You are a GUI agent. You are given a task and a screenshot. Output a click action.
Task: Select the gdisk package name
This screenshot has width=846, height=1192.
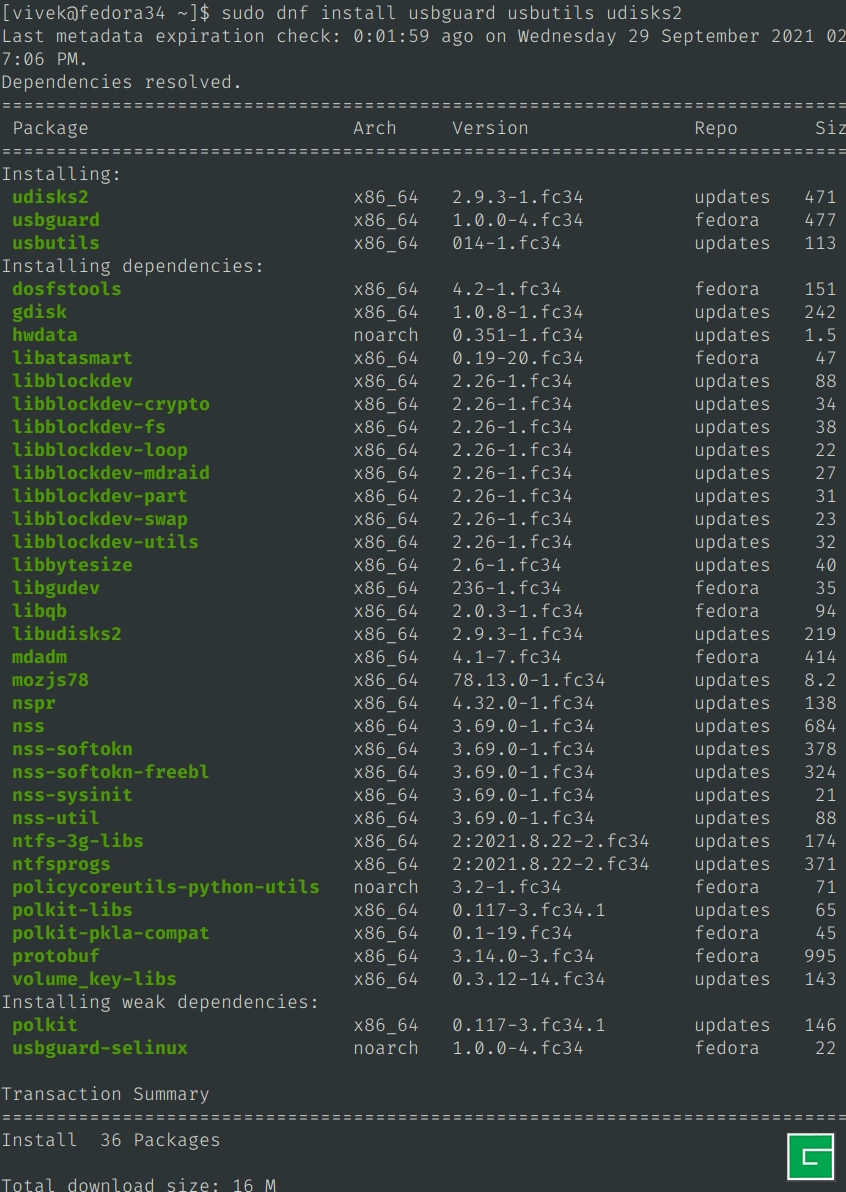coord(40,312)
